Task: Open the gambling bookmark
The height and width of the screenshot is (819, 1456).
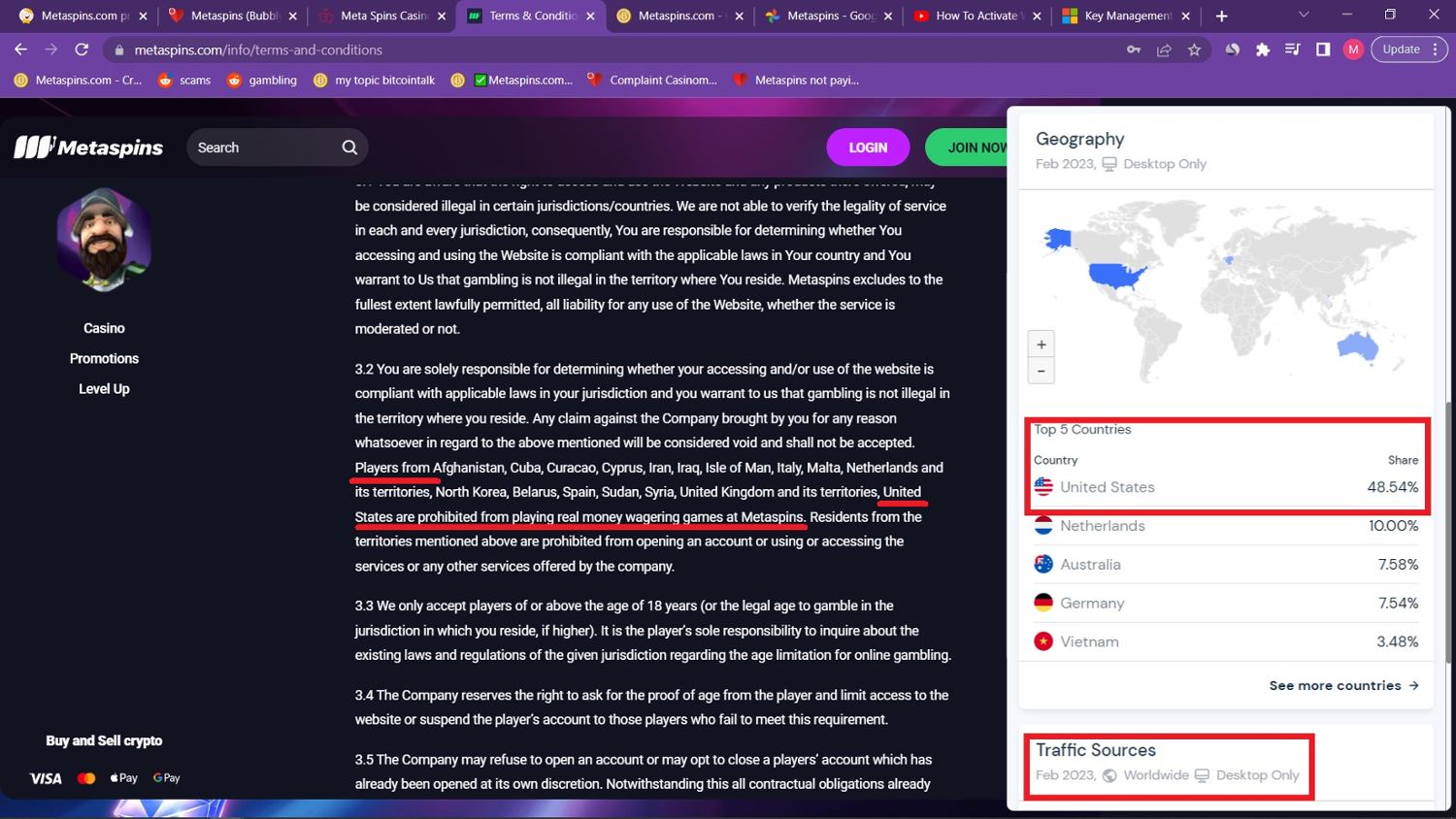Action: pos(262,81)
